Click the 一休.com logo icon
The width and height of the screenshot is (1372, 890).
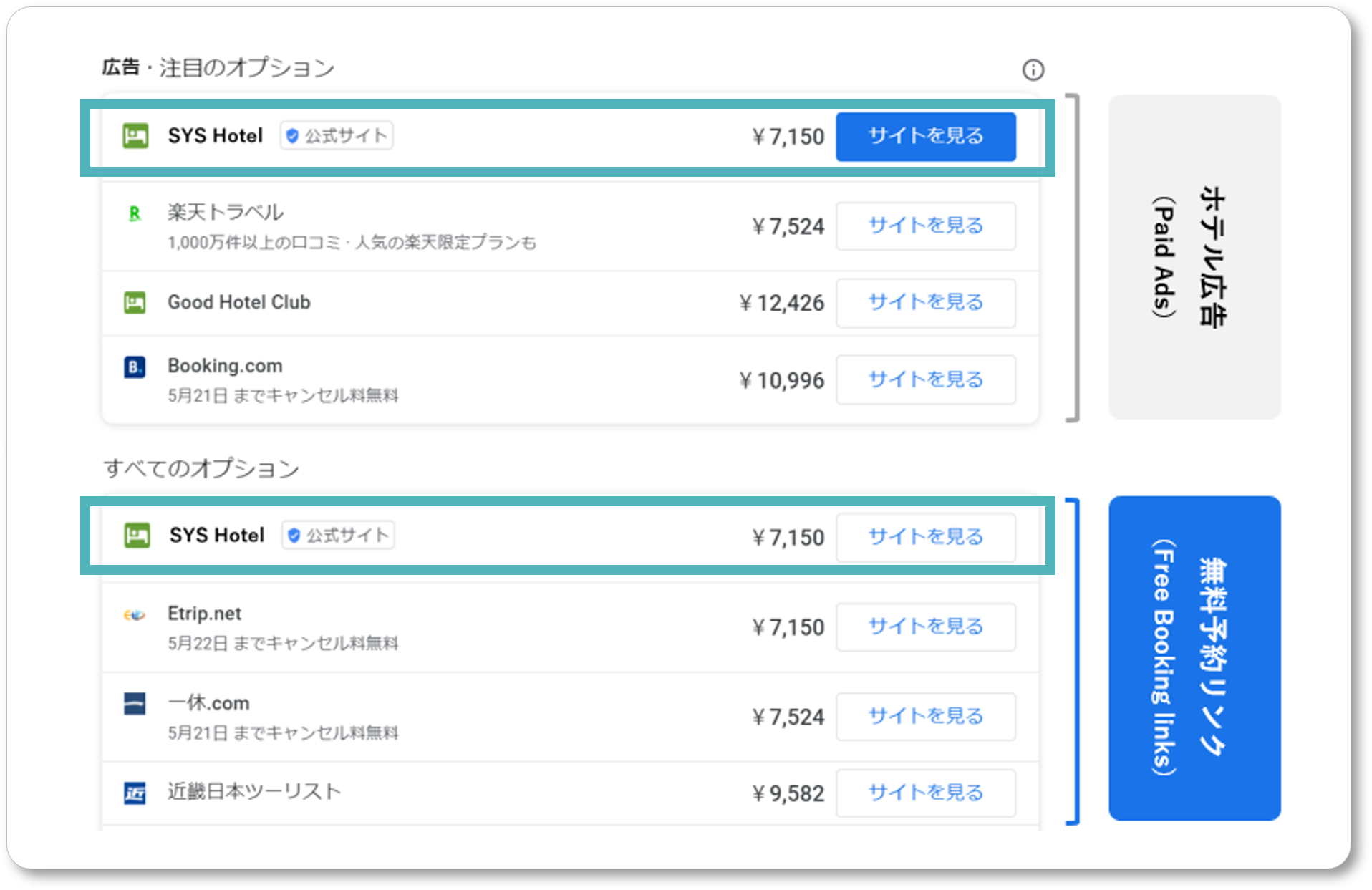click(x=135, y=703)
